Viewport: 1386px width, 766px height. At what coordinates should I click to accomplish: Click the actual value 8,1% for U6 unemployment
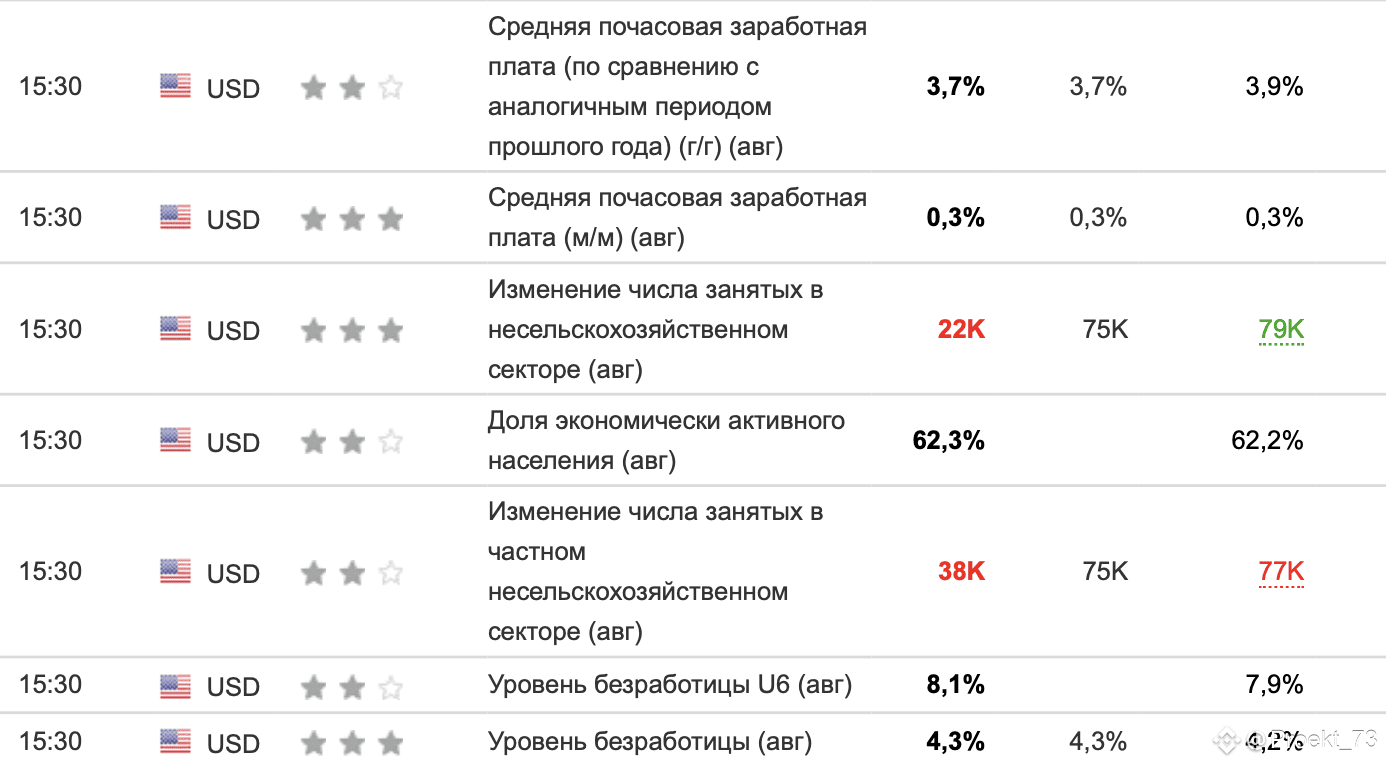(956, 685)
